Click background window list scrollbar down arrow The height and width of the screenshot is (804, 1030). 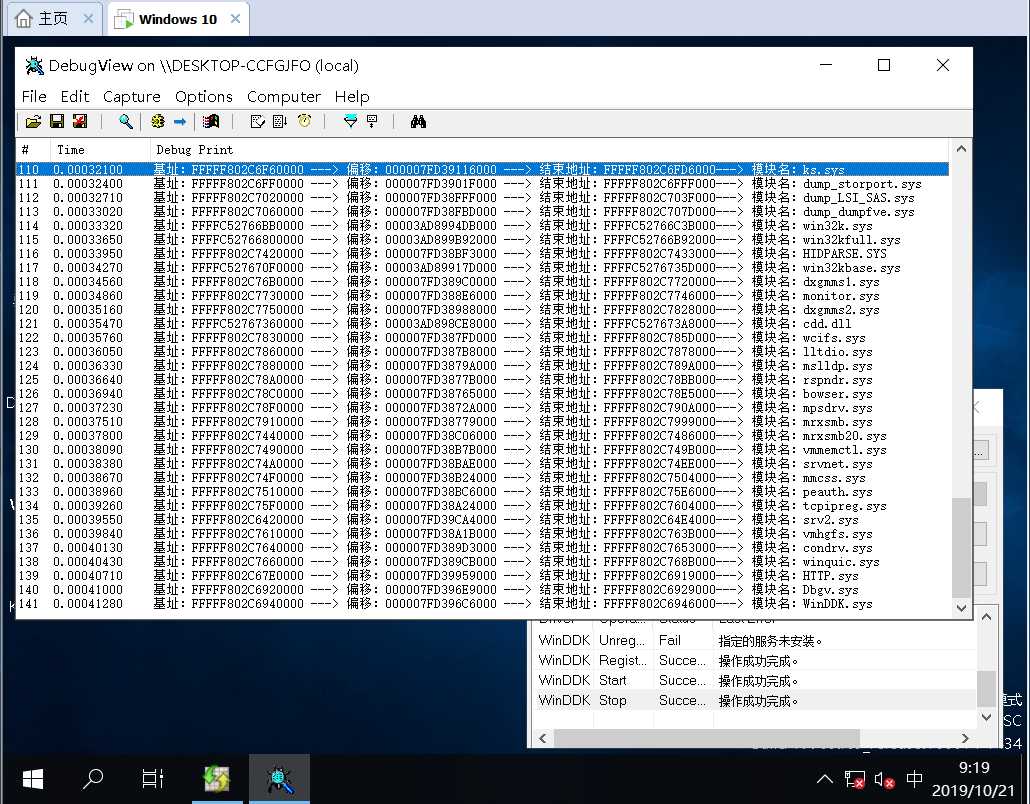coord(986,717)
